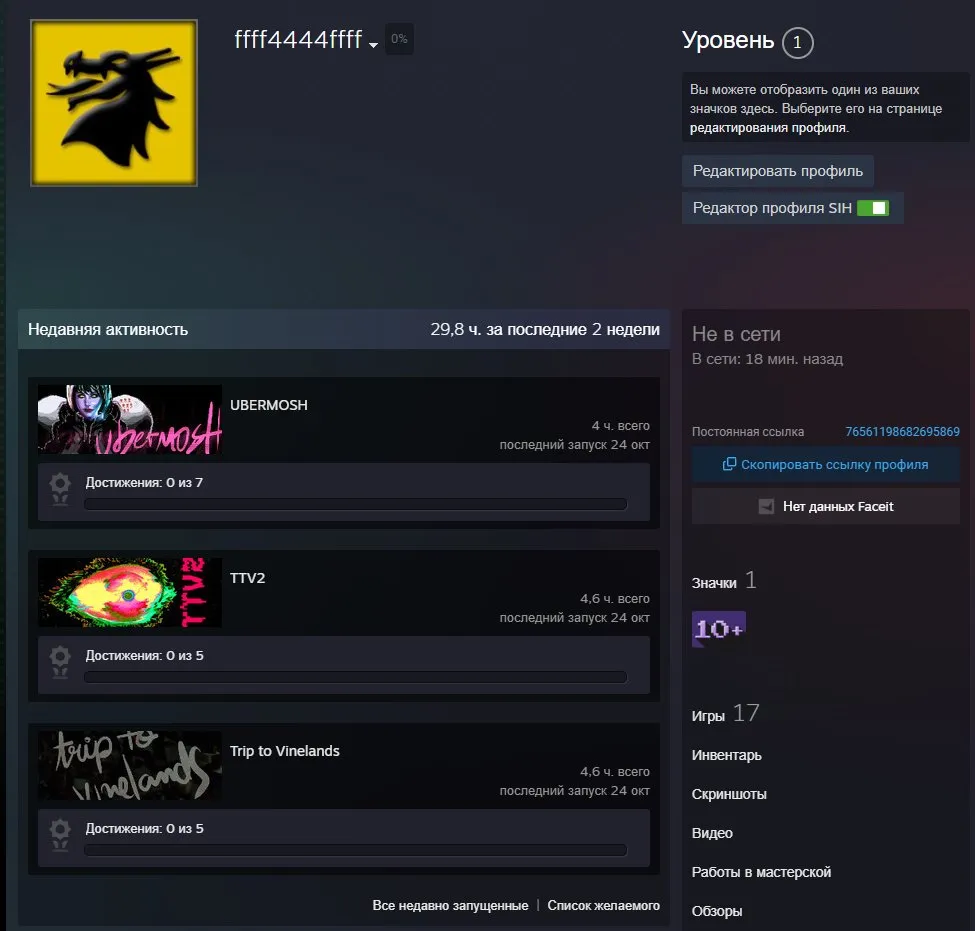
Task: Click the Faceit logo icon
Action: coord(766,506)
